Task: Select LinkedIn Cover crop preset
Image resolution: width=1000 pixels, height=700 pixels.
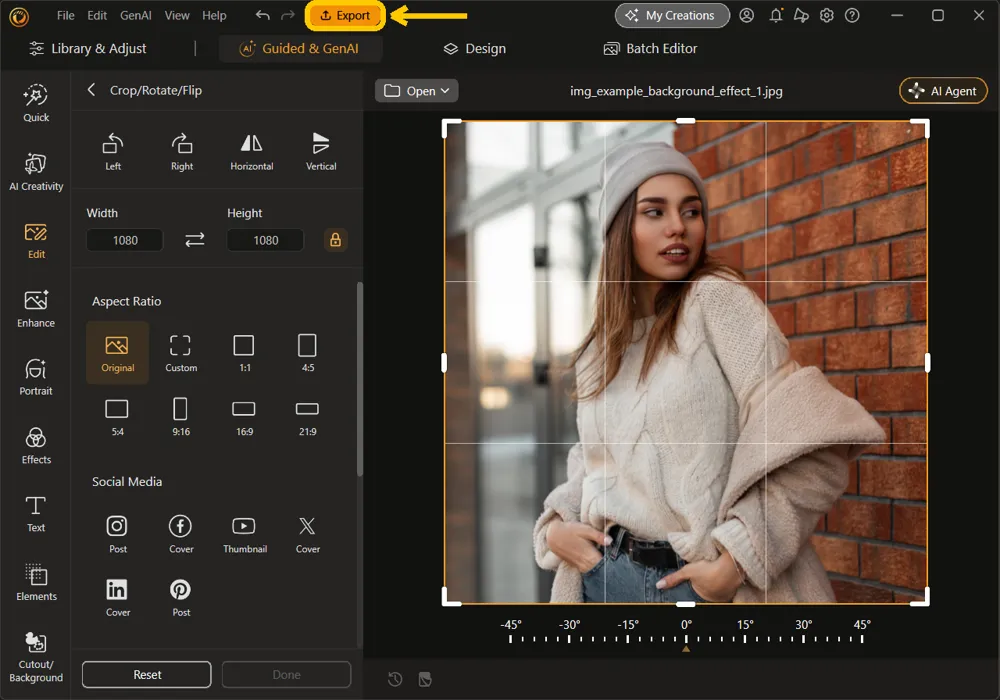Action: pos(117,597)
